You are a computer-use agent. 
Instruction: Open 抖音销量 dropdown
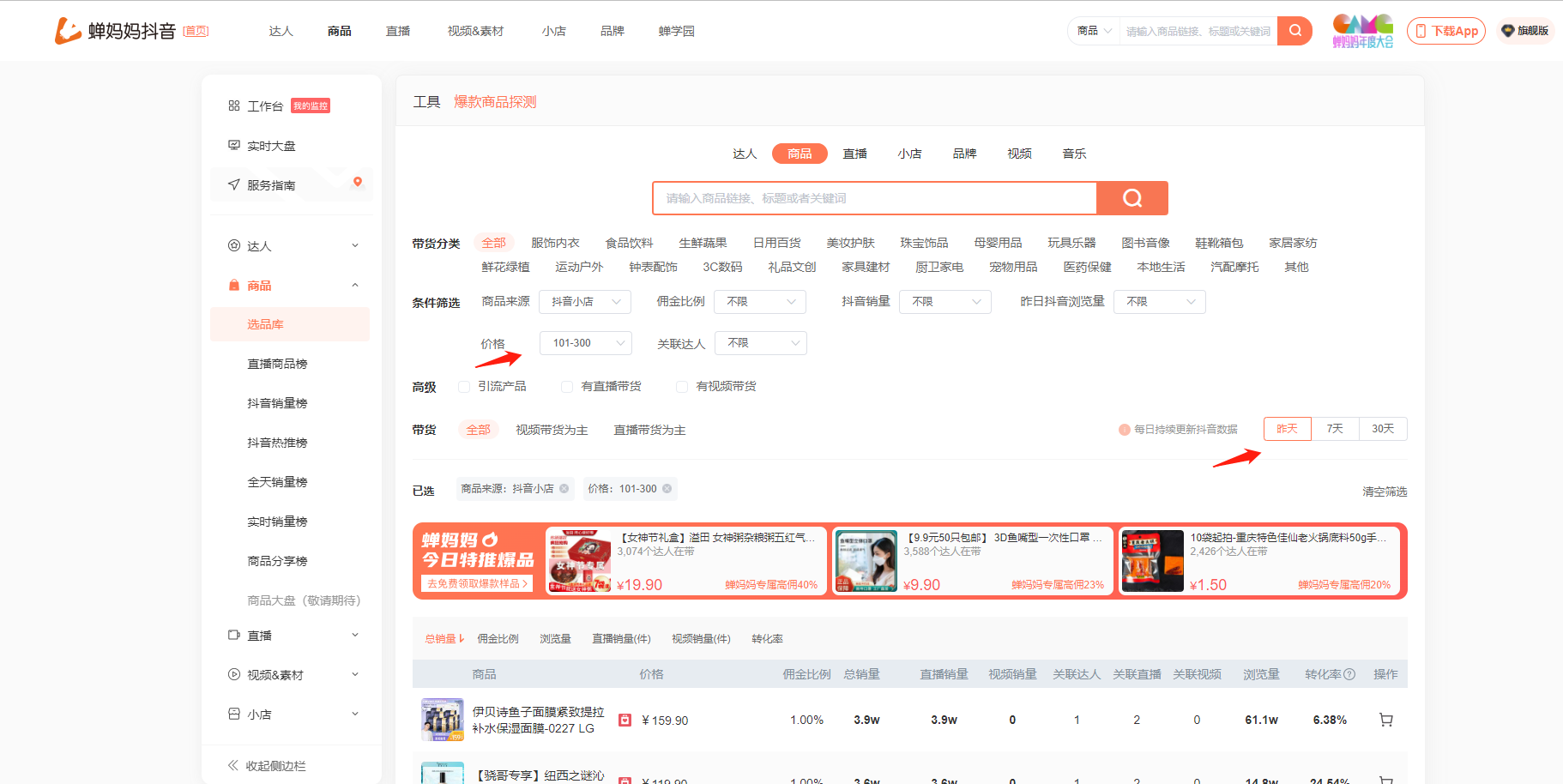click(x=945, y=302)
